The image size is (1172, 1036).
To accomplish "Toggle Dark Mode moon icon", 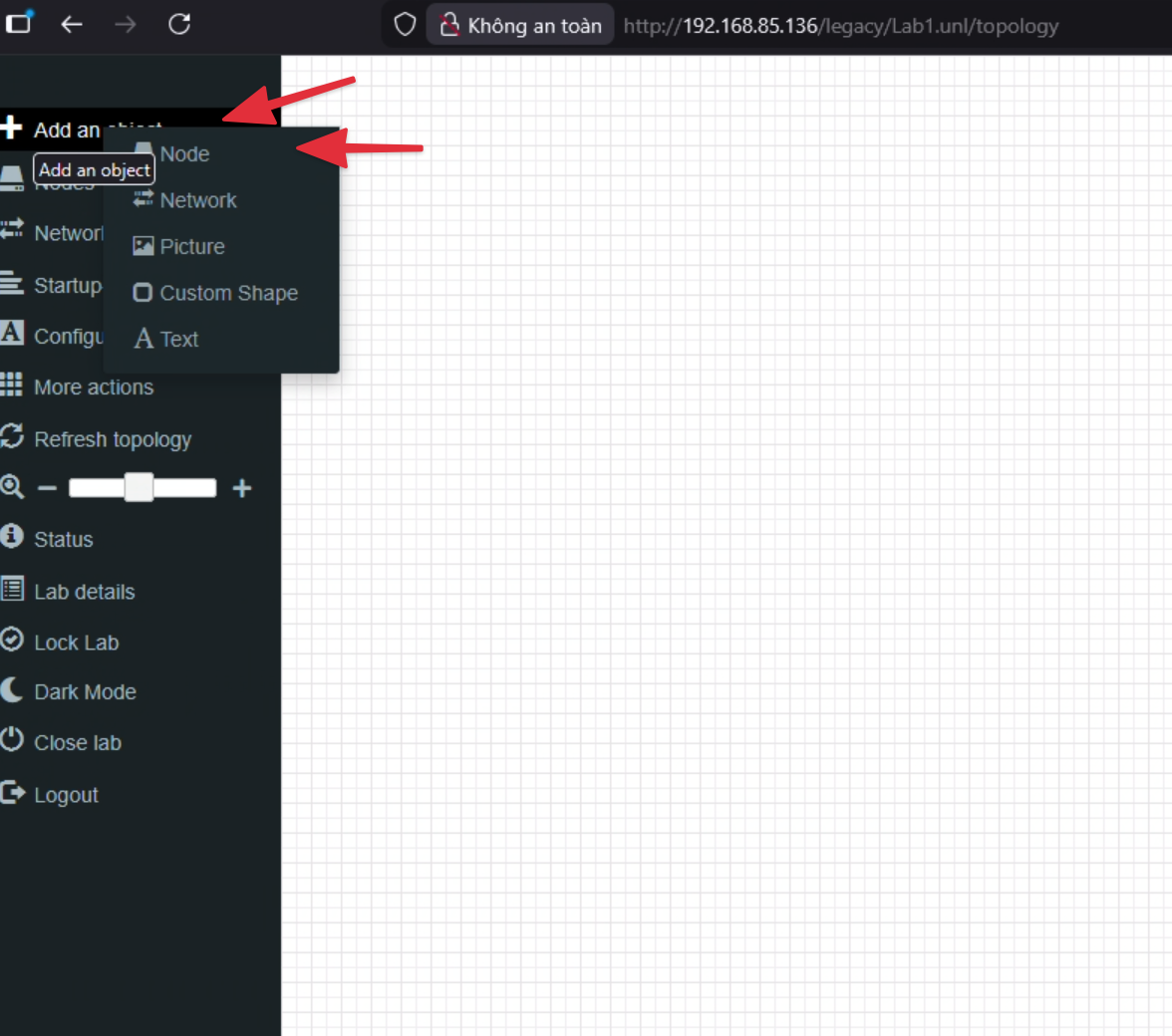I will tap(12, 690).
